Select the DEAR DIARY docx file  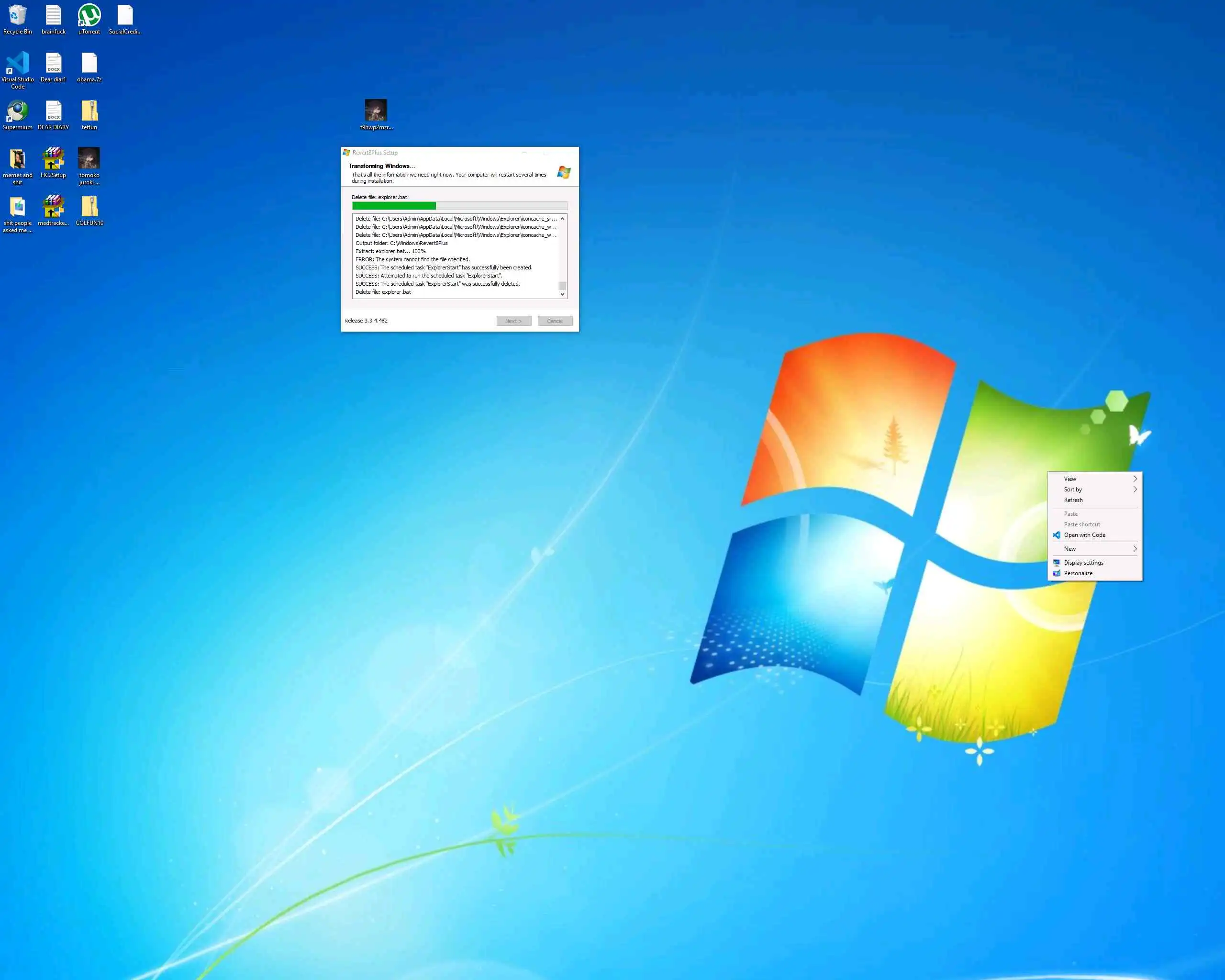(x=54, y=111)
